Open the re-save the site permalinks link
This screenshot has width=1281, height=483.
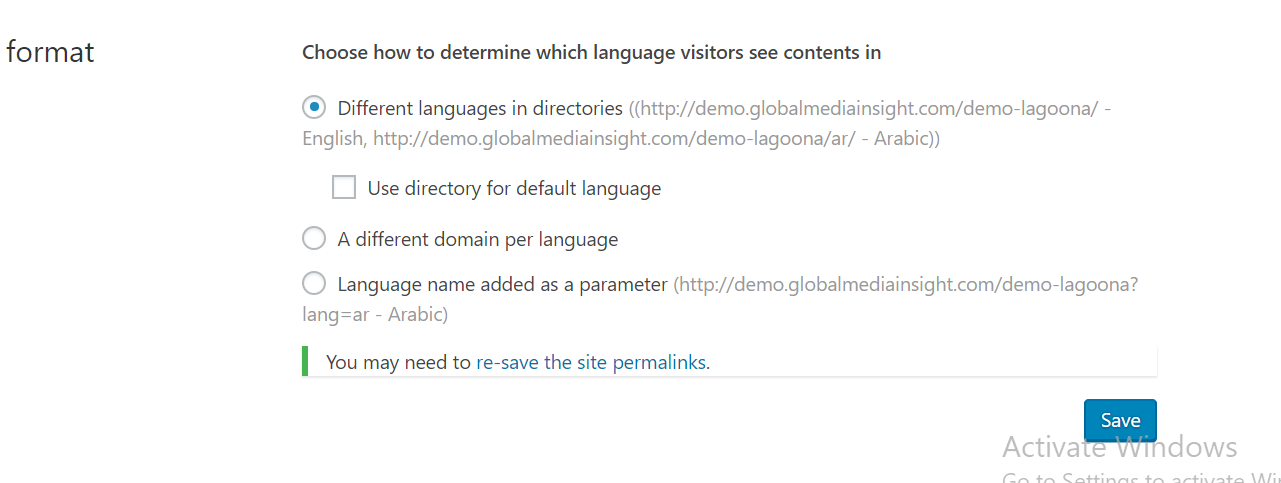[x=592, y=362]
